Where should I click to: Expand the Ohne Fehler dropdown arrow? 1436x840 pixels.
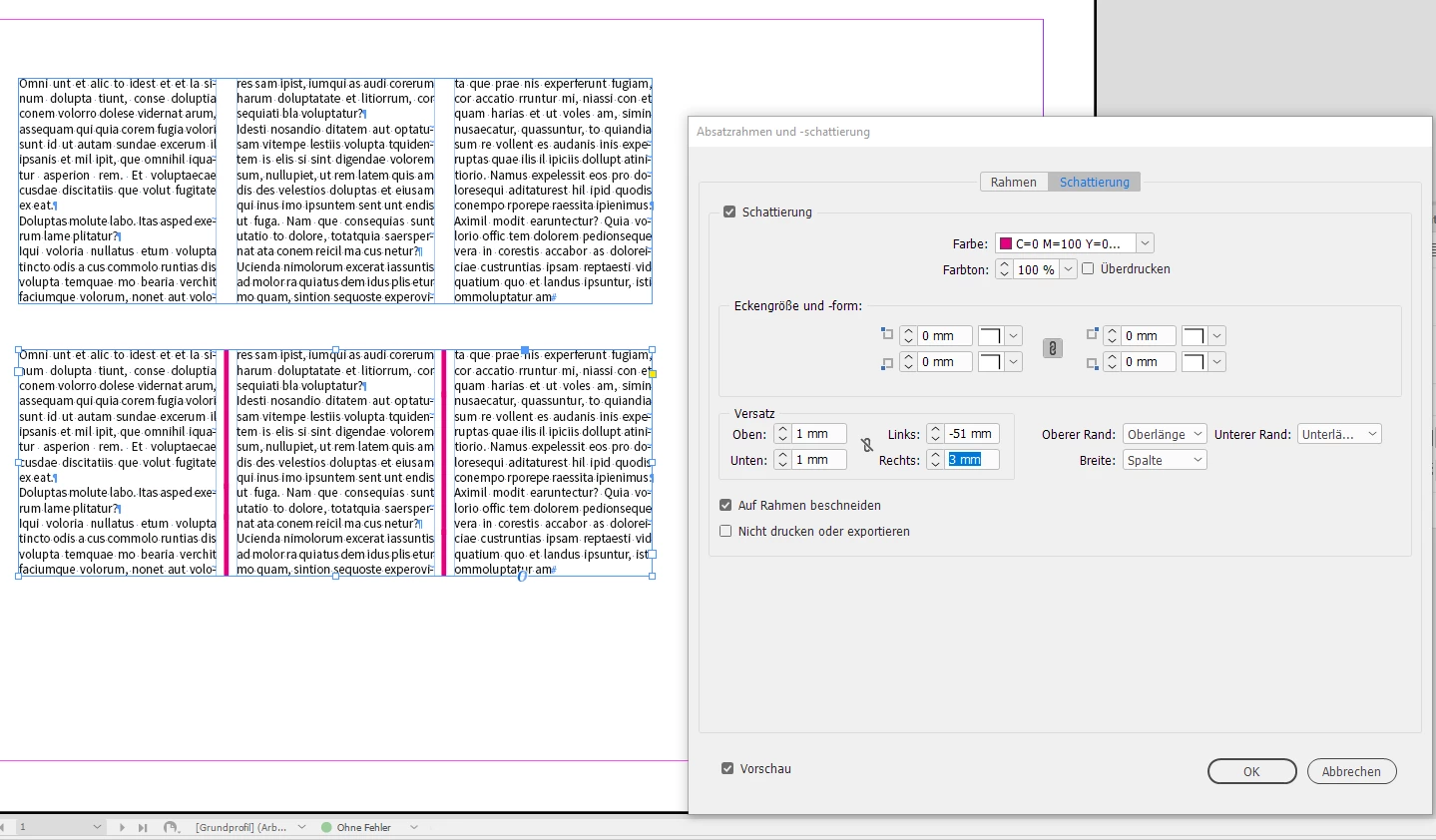click(x=414, y=827)
